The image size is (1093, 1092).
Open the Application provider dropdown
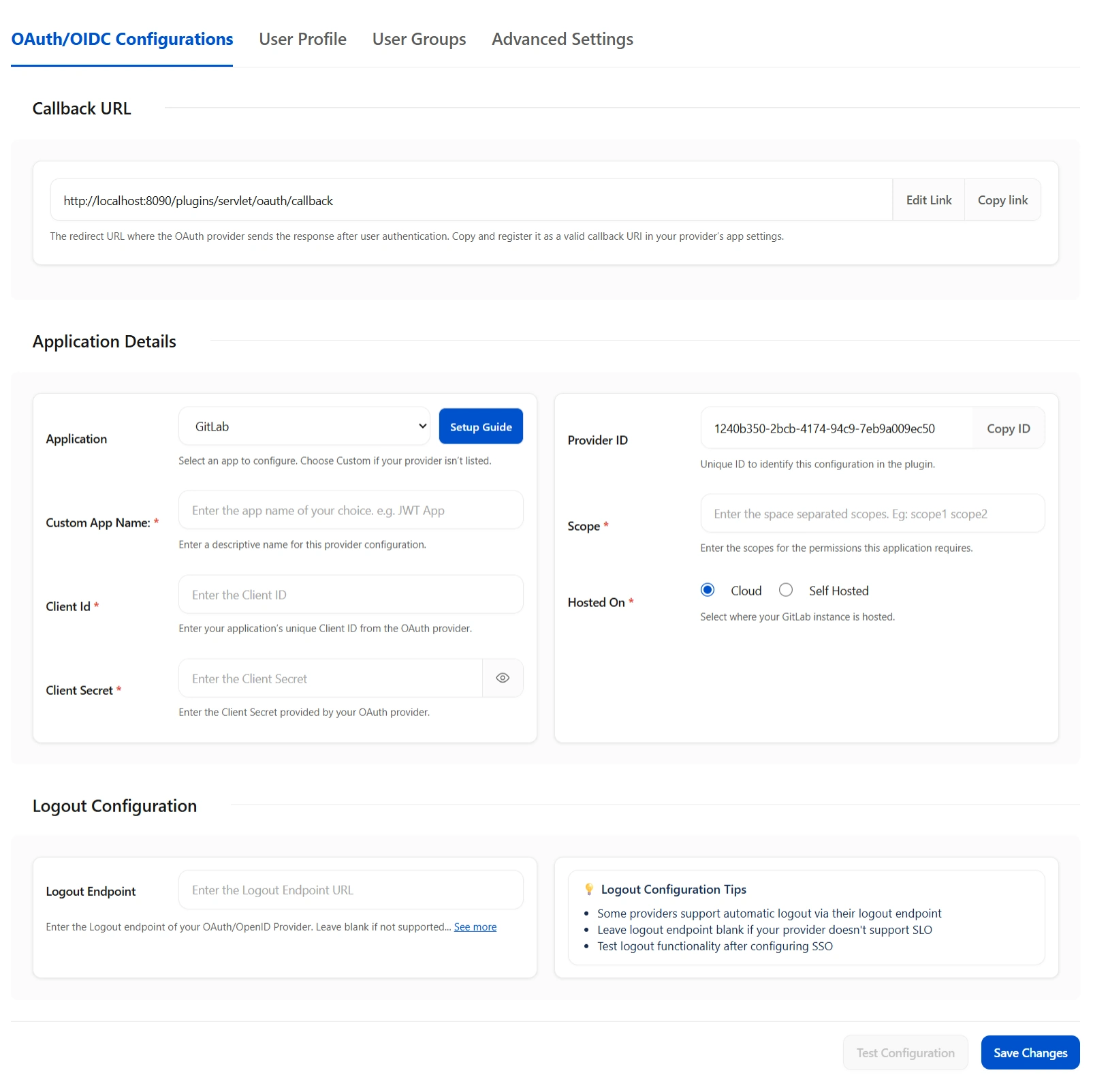304,426
